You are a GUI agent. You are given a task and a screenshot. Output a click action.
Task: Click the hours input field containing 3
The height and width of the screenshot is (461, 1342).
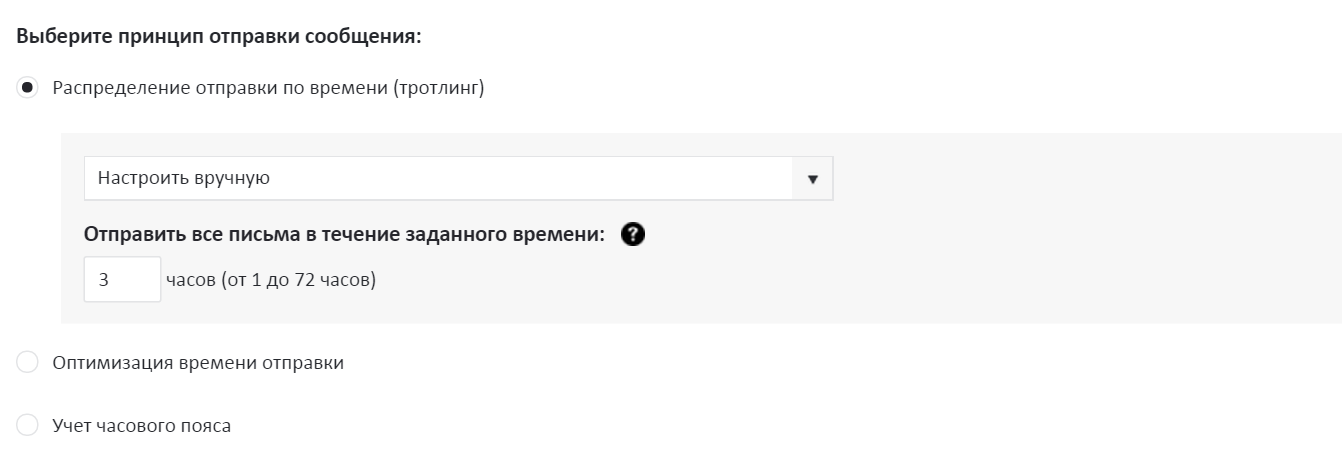[x=122, y=280]
